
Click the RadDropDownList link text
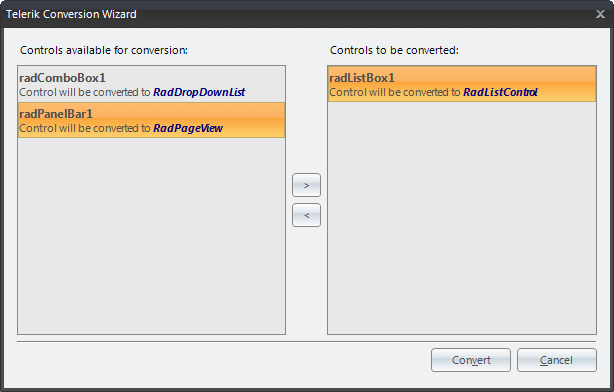199,92
